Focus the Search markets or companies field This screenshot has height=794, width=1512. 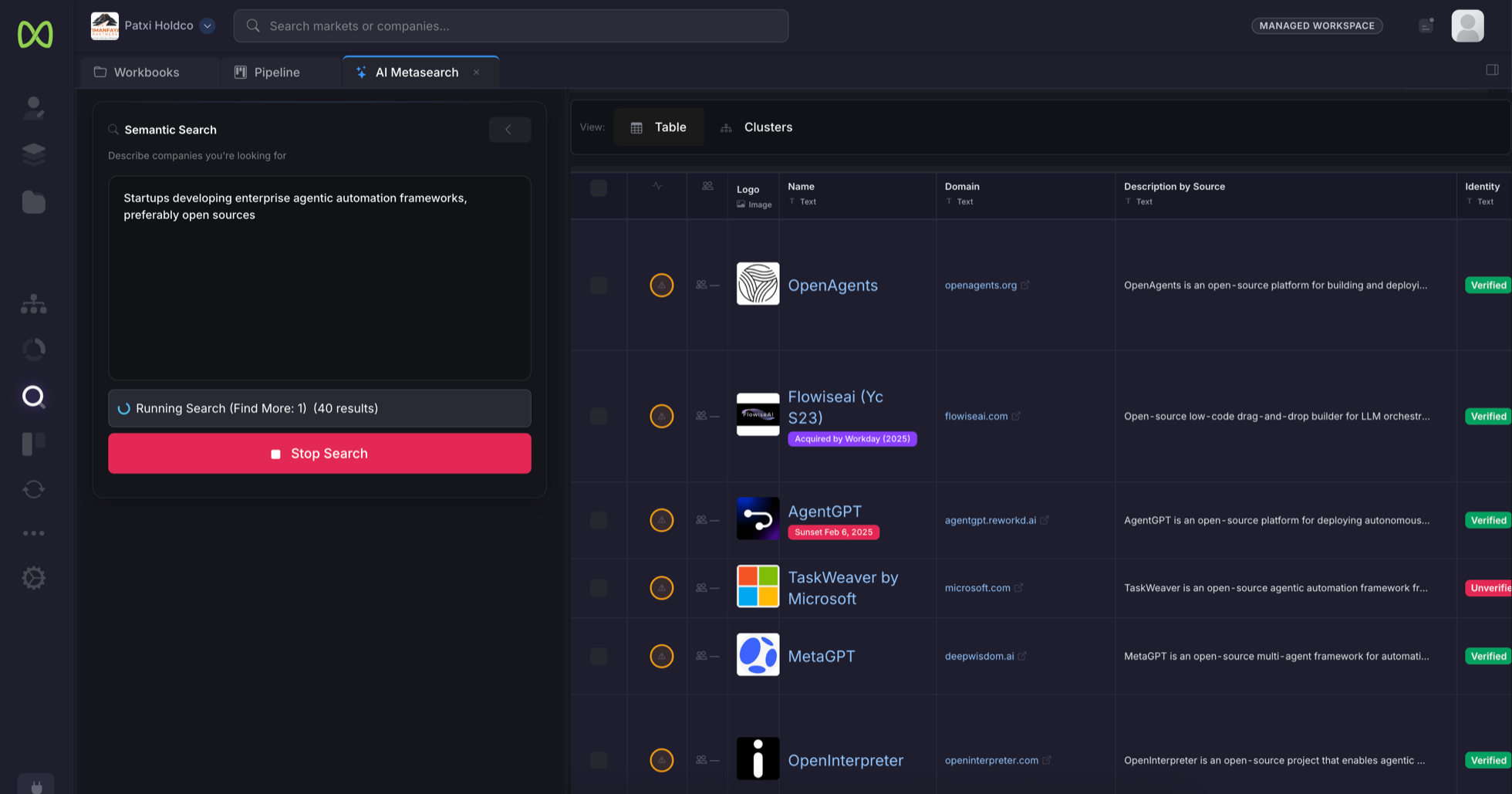(x=511, y=25)
